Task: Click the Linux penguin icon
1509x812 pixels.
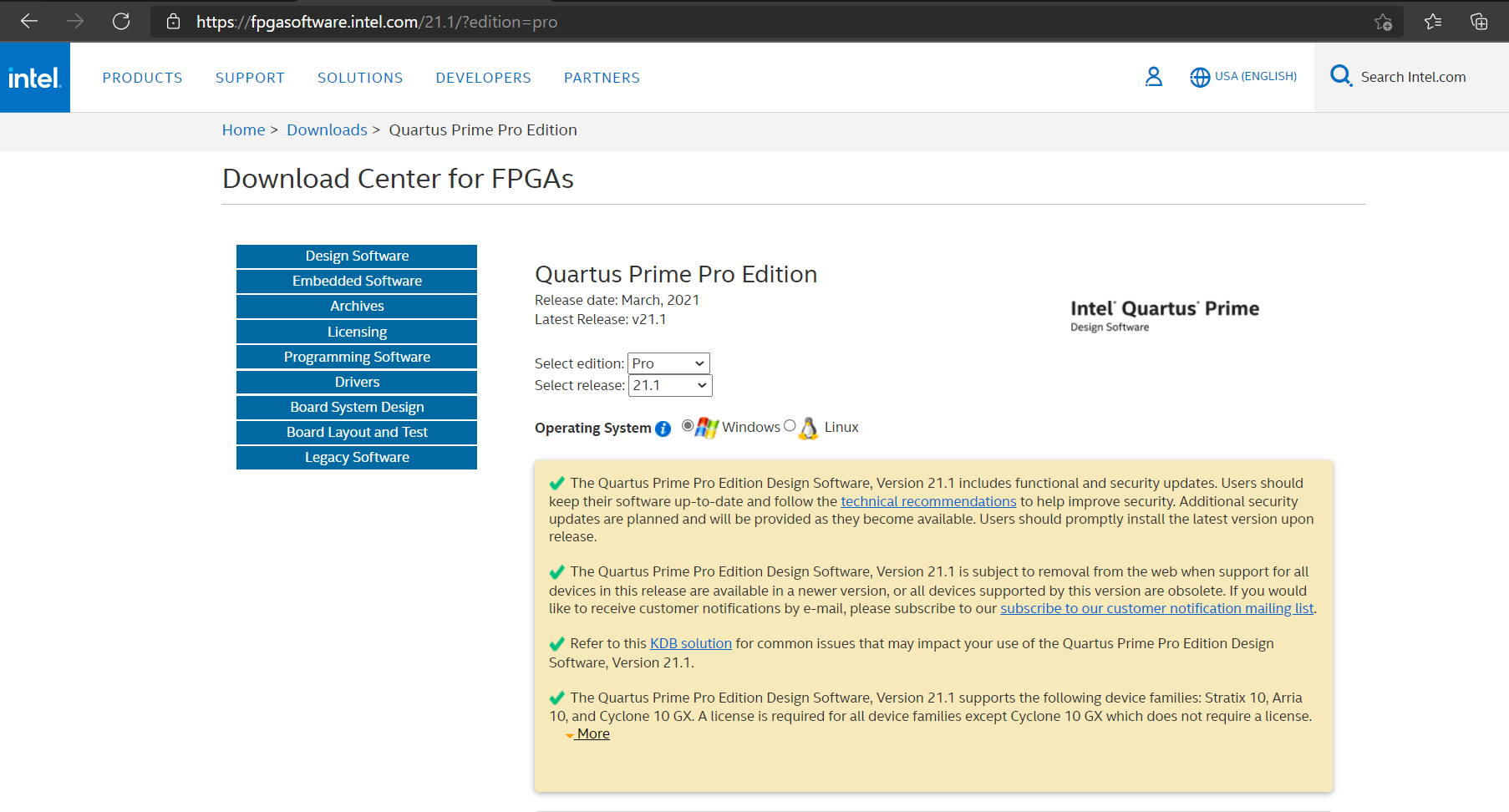Action: pyautogui.click(x=807, y=428)
